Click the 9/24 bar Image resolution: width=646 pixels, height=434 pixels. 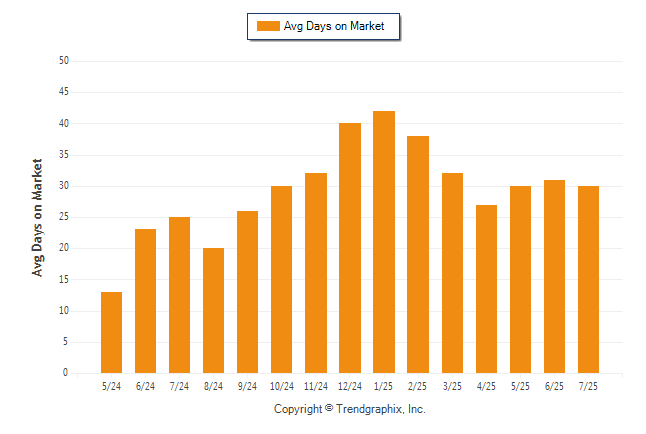[247, 292]
